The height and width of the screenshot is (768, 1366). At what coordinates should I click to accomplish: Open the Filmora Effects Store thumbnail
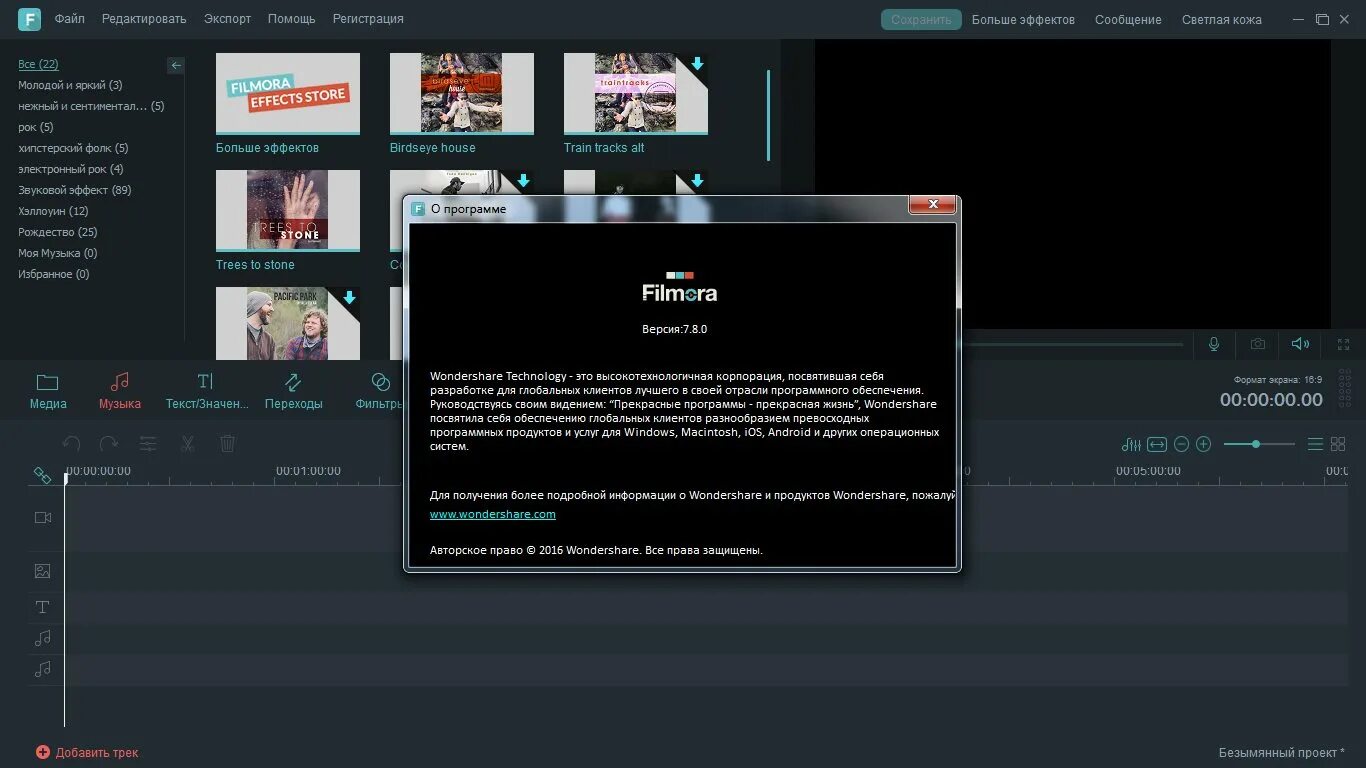tap(288, 93)
